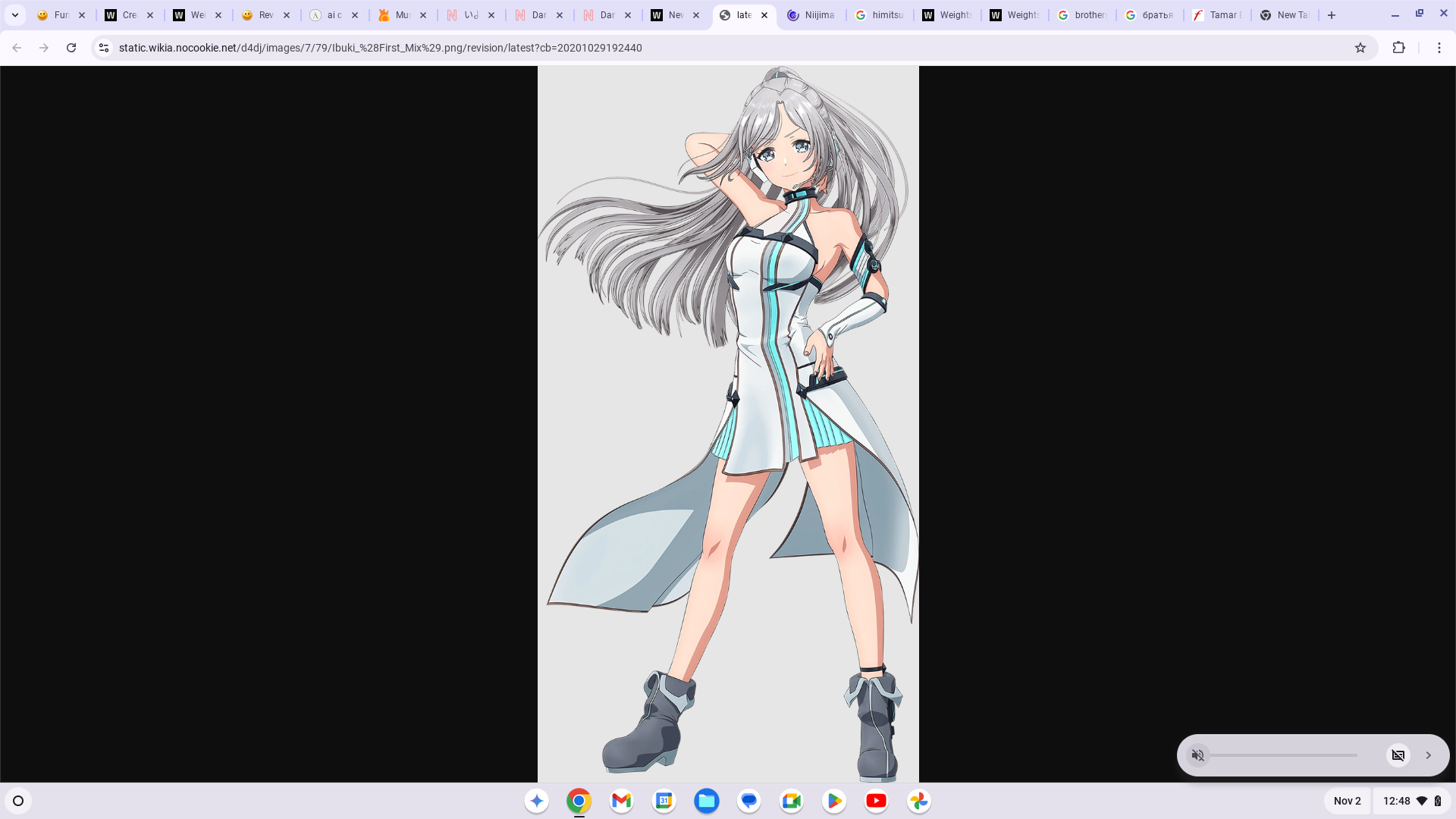This screenshot has width=1456, height=819.
Task: Open Gmail from the shelf
Action: click(x=622, y=801)
